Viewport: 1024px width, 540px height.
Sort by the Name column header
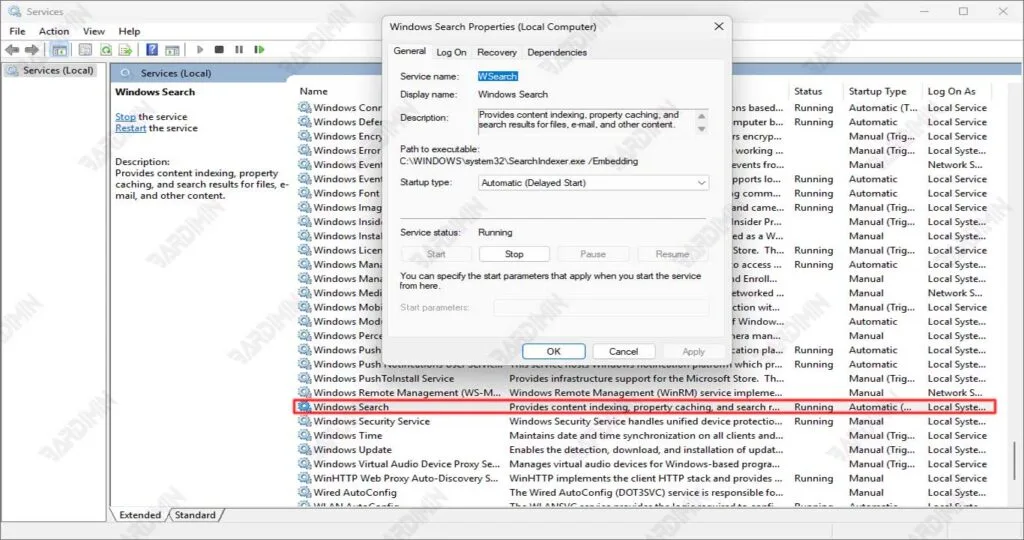point(314,91)
